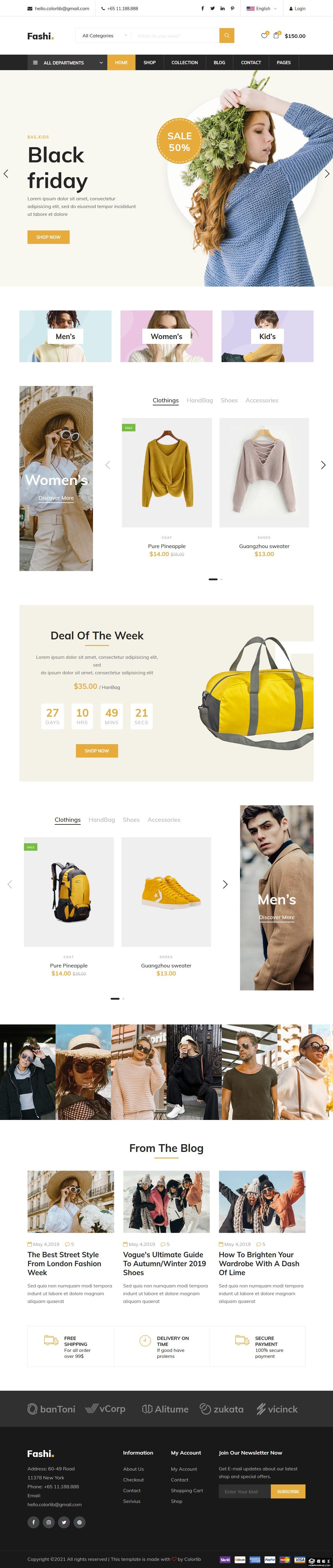Show next women's products with right arrow
This screenshot has height=1568, width=333.
click(323, 465)
